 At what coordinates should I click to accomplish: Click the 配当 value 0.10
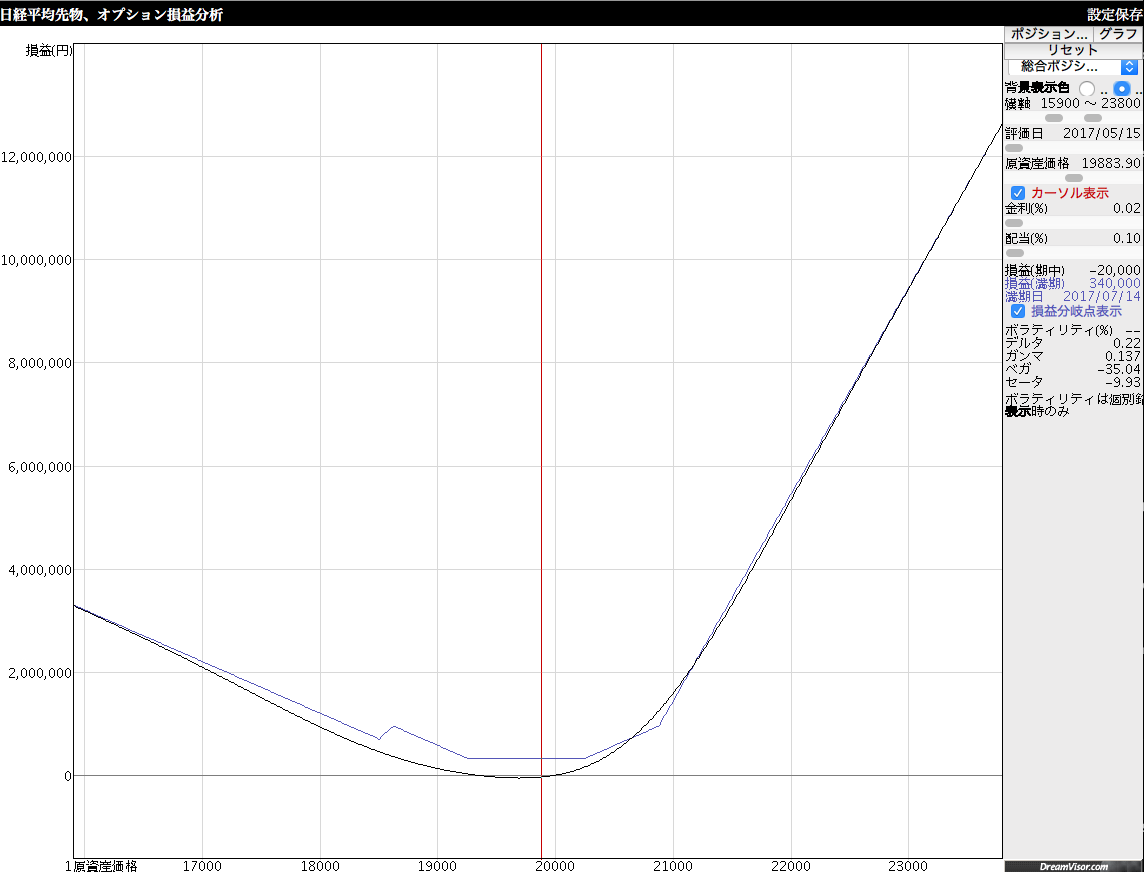1126,238
